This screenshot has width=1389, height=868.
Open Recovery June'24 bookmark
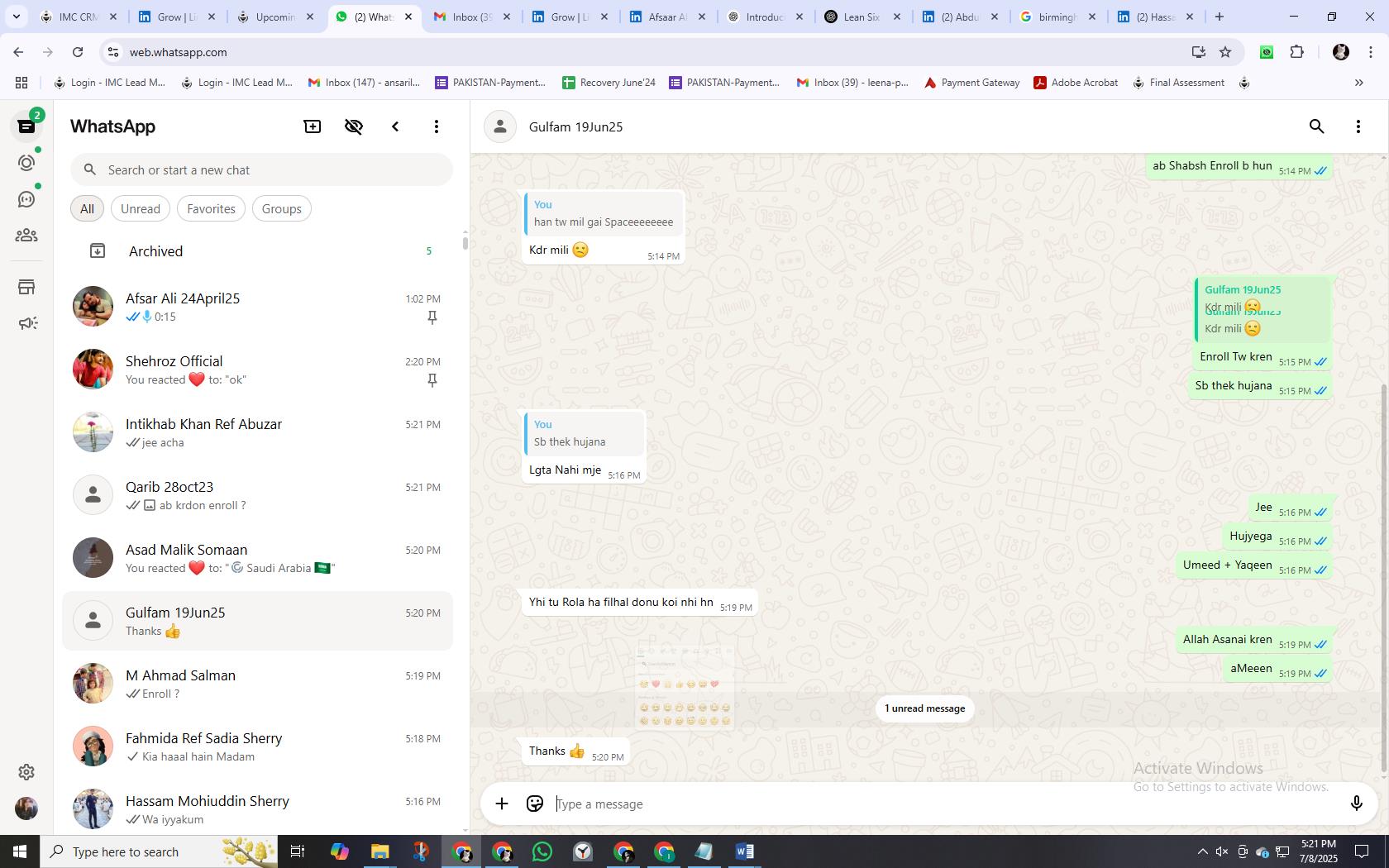pyautogui.click(x=609, y=83)
